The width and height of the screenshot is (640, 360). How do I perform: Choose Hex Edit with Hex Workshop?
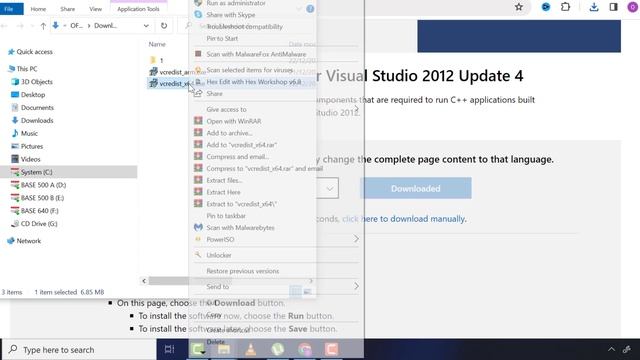254,82
